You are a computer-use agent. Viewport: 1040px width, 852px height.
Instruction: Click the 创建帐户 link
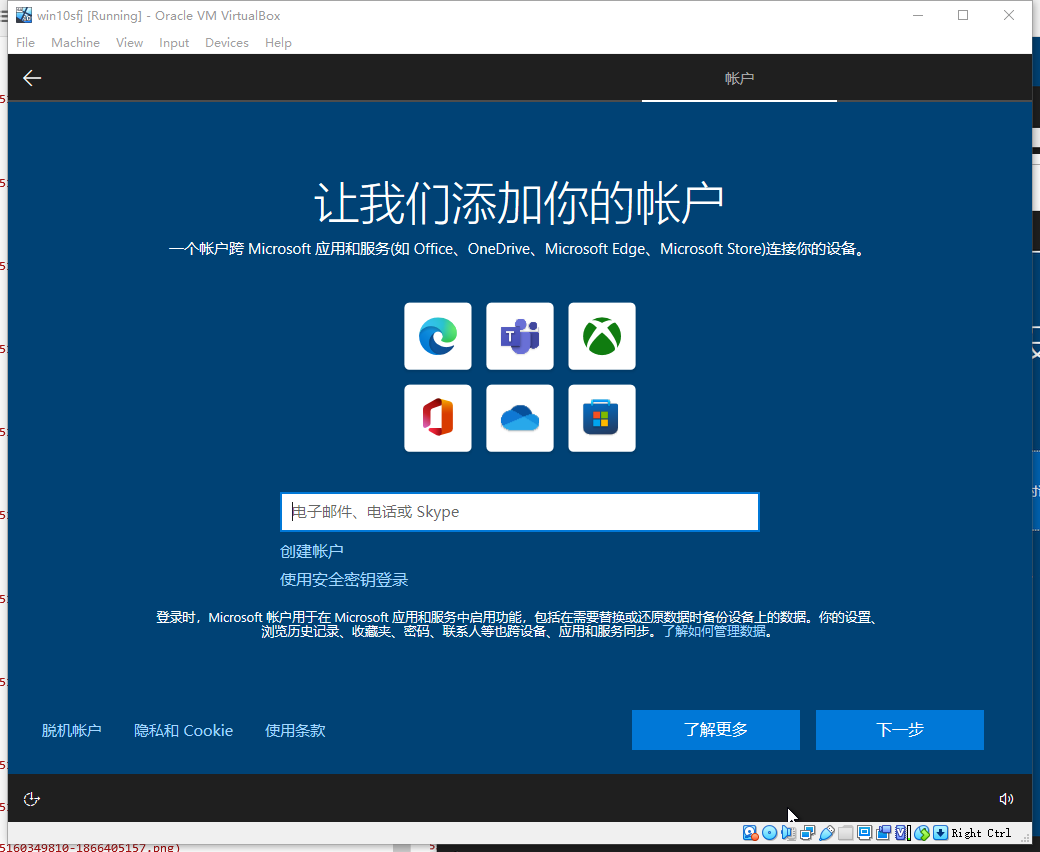(312, 551)
